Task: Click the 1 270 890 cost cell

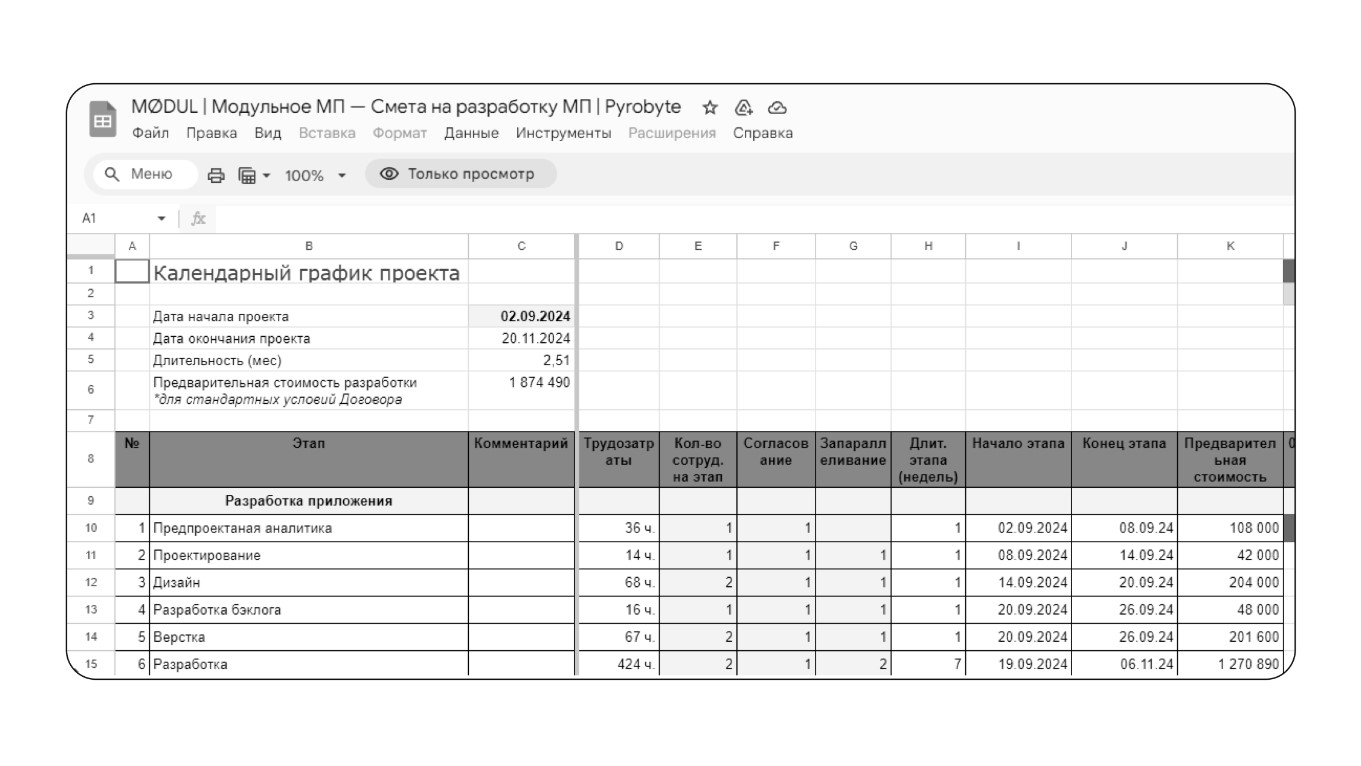Action: [1230, 664]
